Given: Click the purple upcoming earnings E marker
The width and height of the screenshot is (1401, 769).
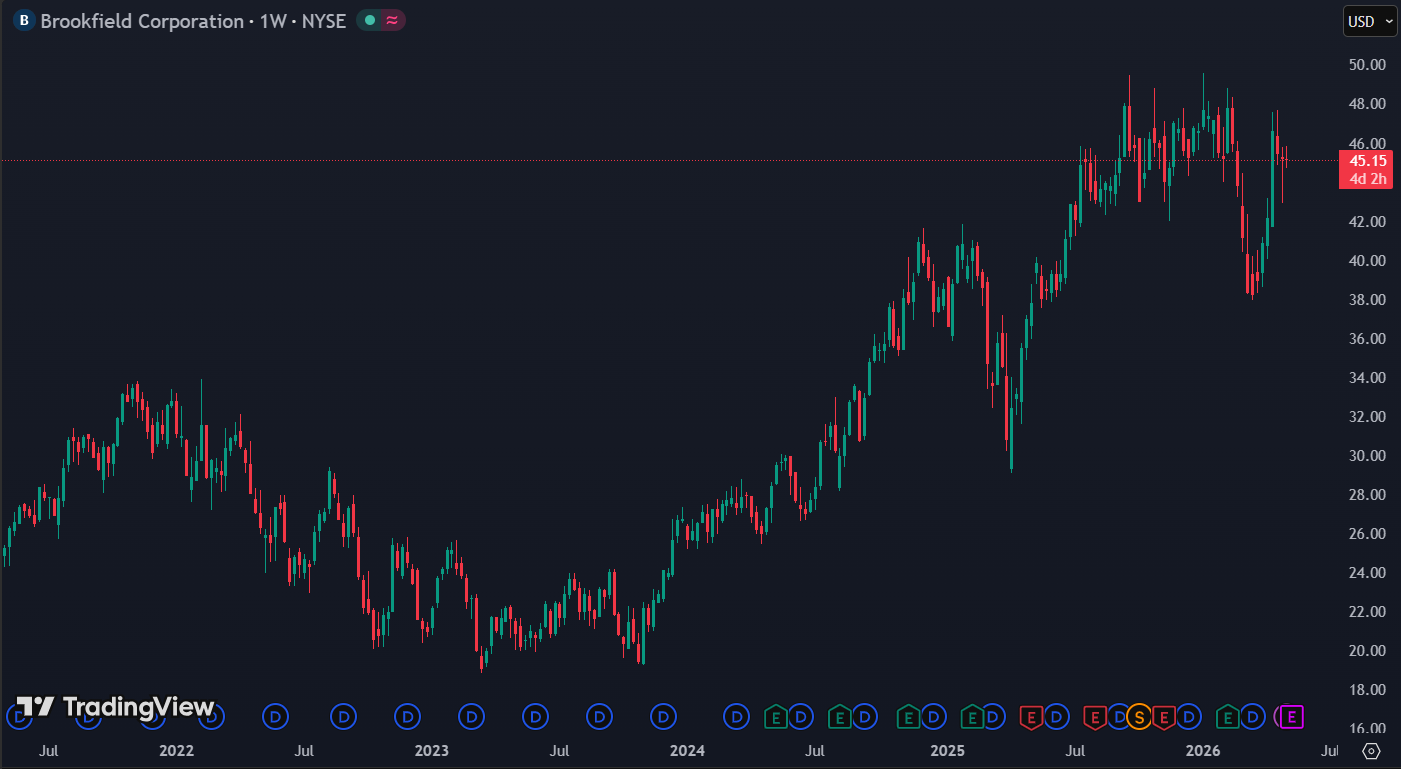Looking at the screenshot, I should (x=1292, y=716).
